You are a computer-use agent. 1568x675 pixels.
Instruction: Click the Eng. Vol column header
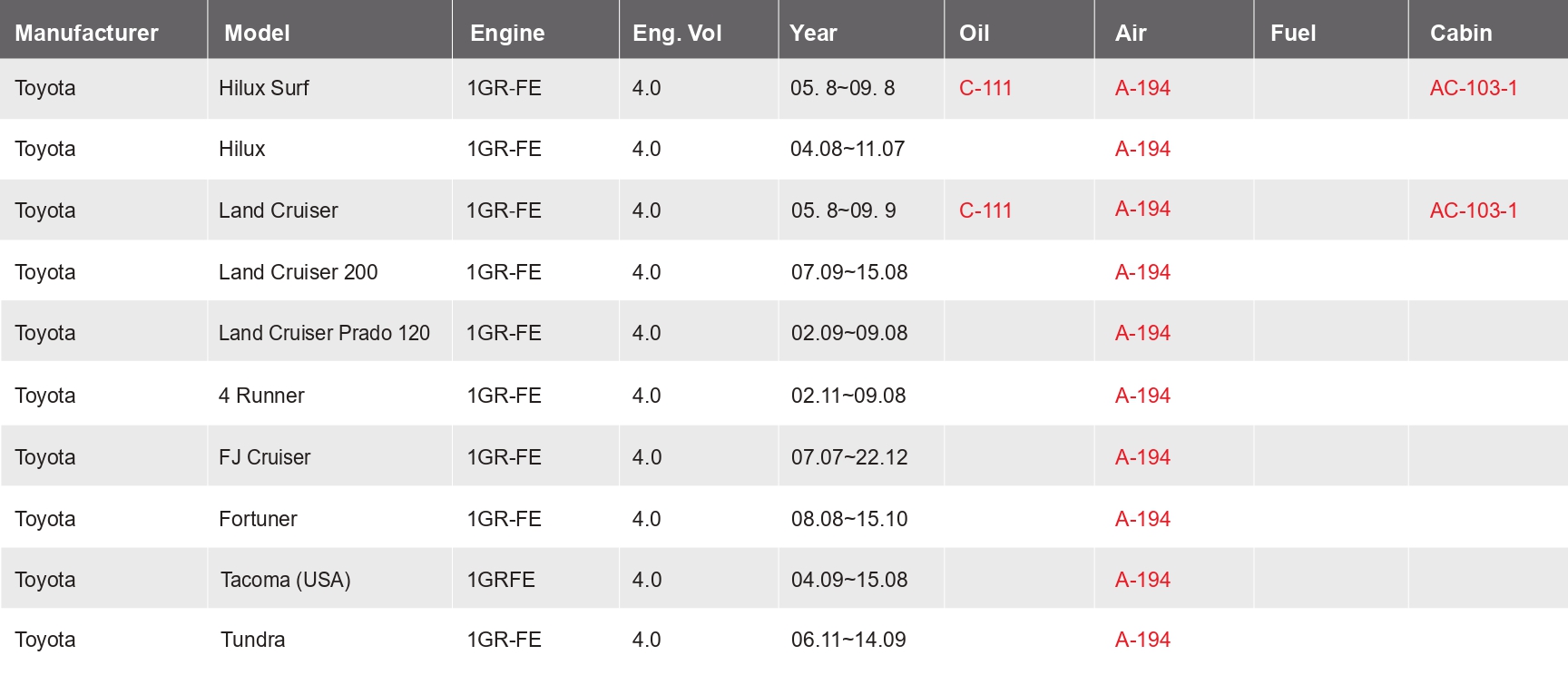(677, 33)
